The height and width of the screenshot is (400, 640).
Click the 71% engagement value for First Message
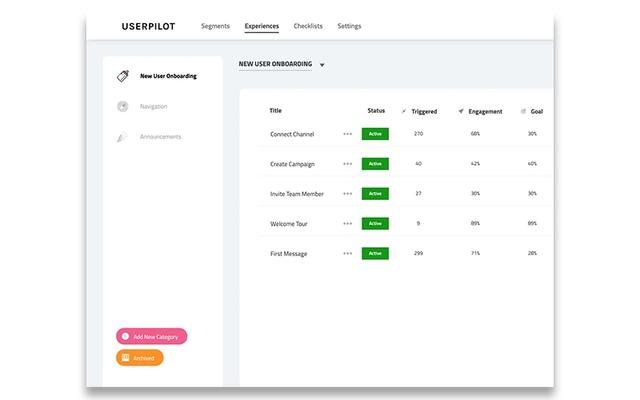click(475, 253)
